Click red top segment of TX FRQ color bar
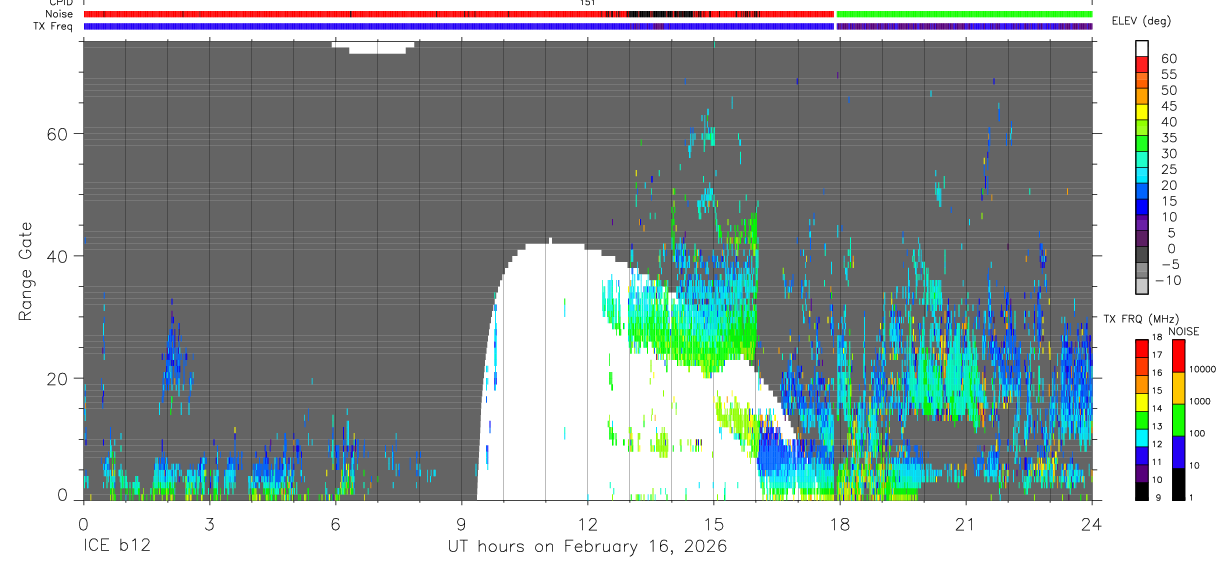This screenshot has height=567, width=1228. 1142,349
